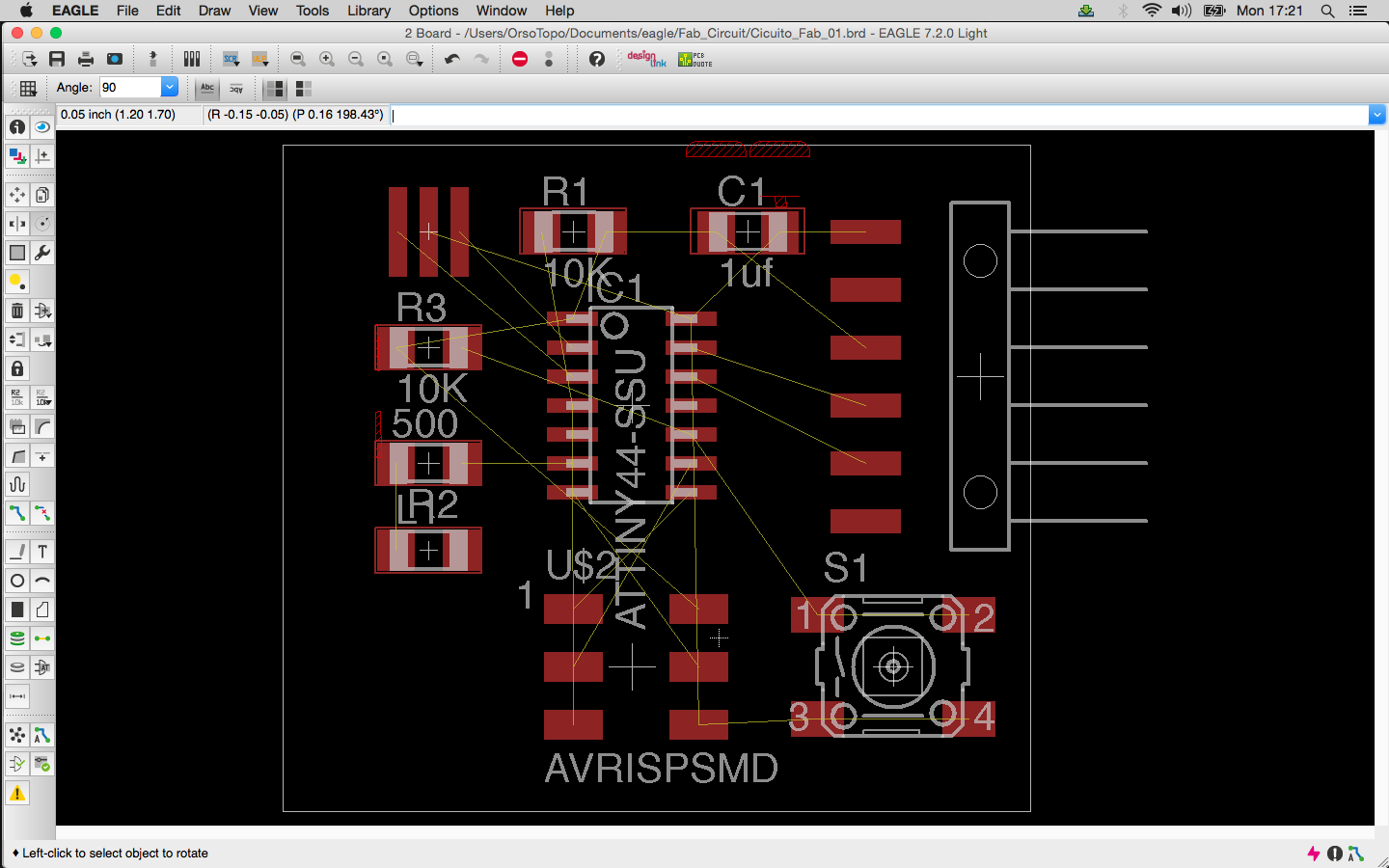Toggle the second layout-mode button beside text orientation
This screenshot has width=1389, height=868.
[304, 89]
